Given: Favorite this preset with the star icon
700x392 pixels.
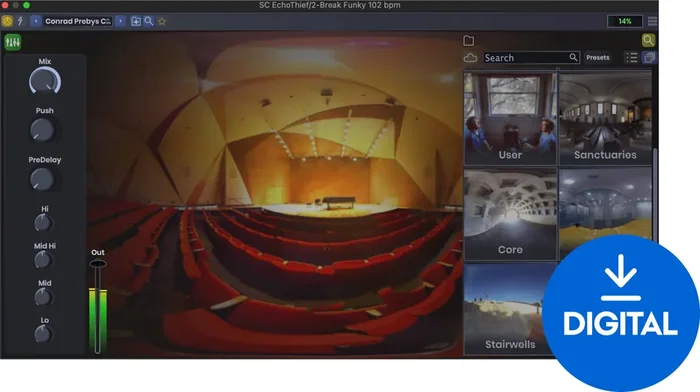Looking at the screenshot, I should pyautogui.click(x=162, y=21).
